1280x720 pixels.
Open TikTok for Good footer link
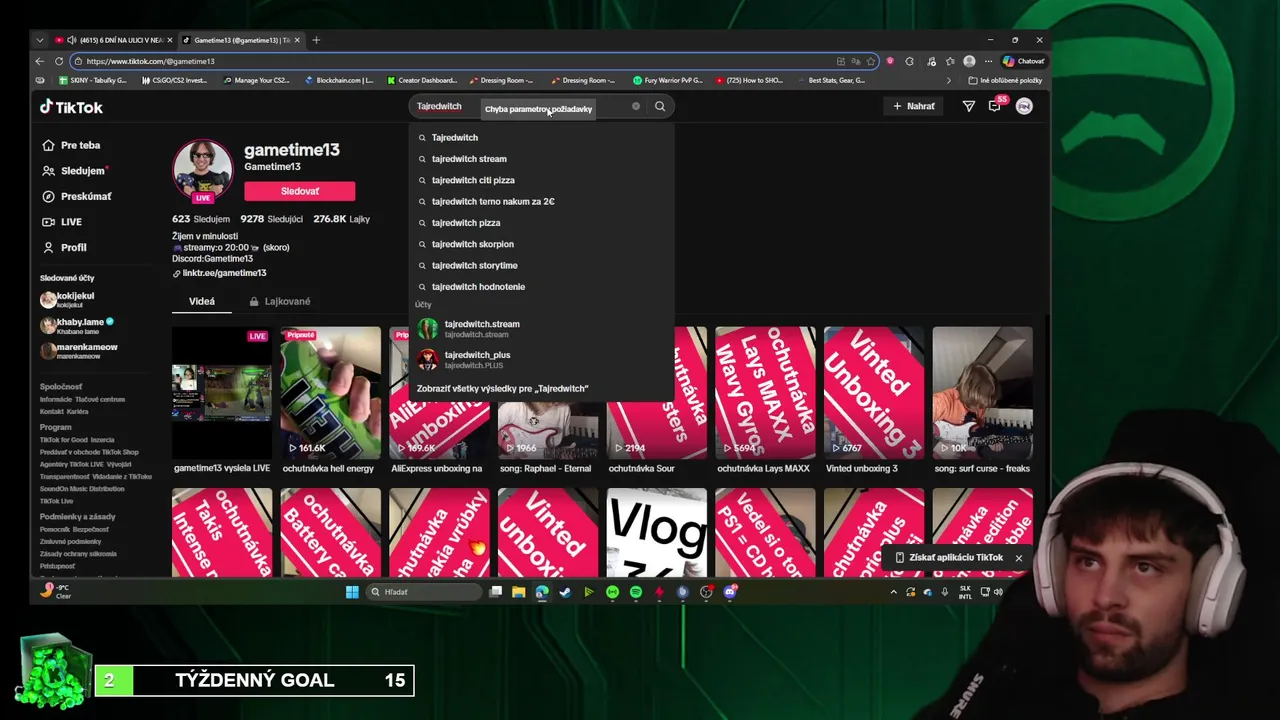coord(63,440)
